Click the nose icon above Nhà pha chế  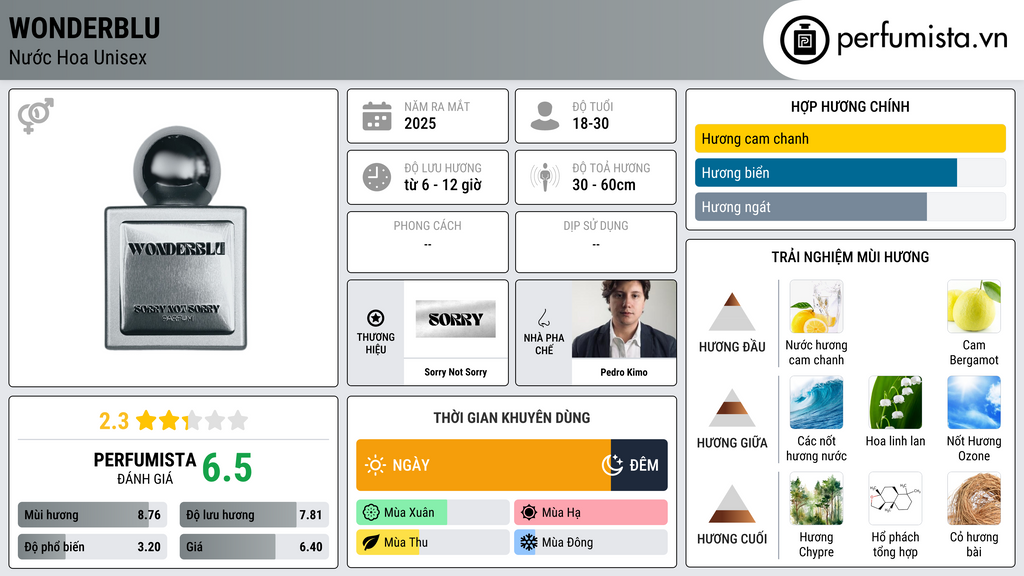(x=543, y=318)
